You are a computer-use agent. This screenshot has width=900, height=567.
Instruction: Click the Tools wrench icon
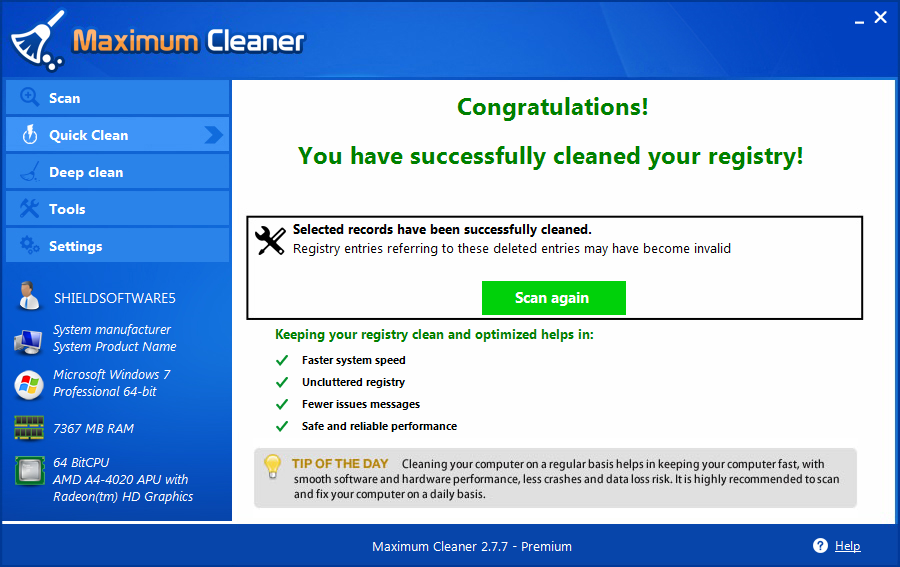click(x=30, y=208)
